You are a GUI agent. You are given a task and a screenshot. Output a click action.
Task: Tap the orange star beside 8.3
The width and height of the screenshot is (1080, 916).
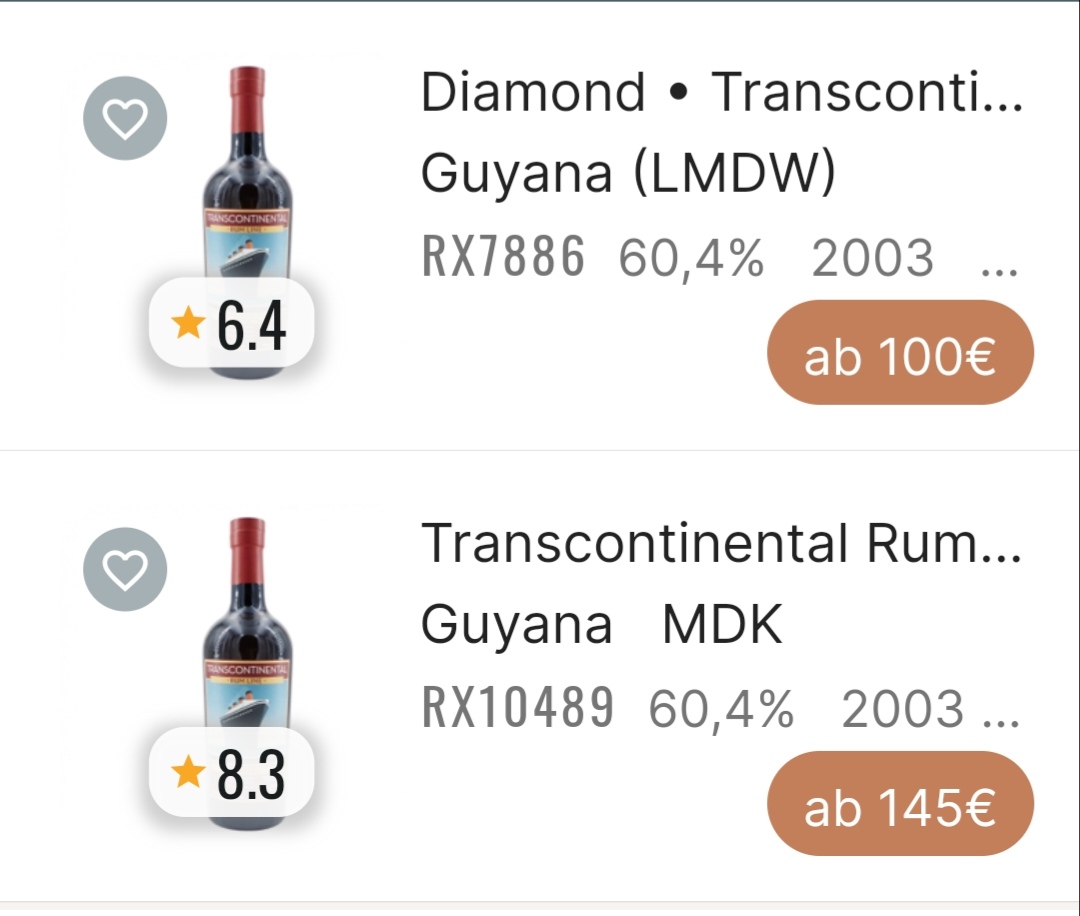(x=188, y=774)
